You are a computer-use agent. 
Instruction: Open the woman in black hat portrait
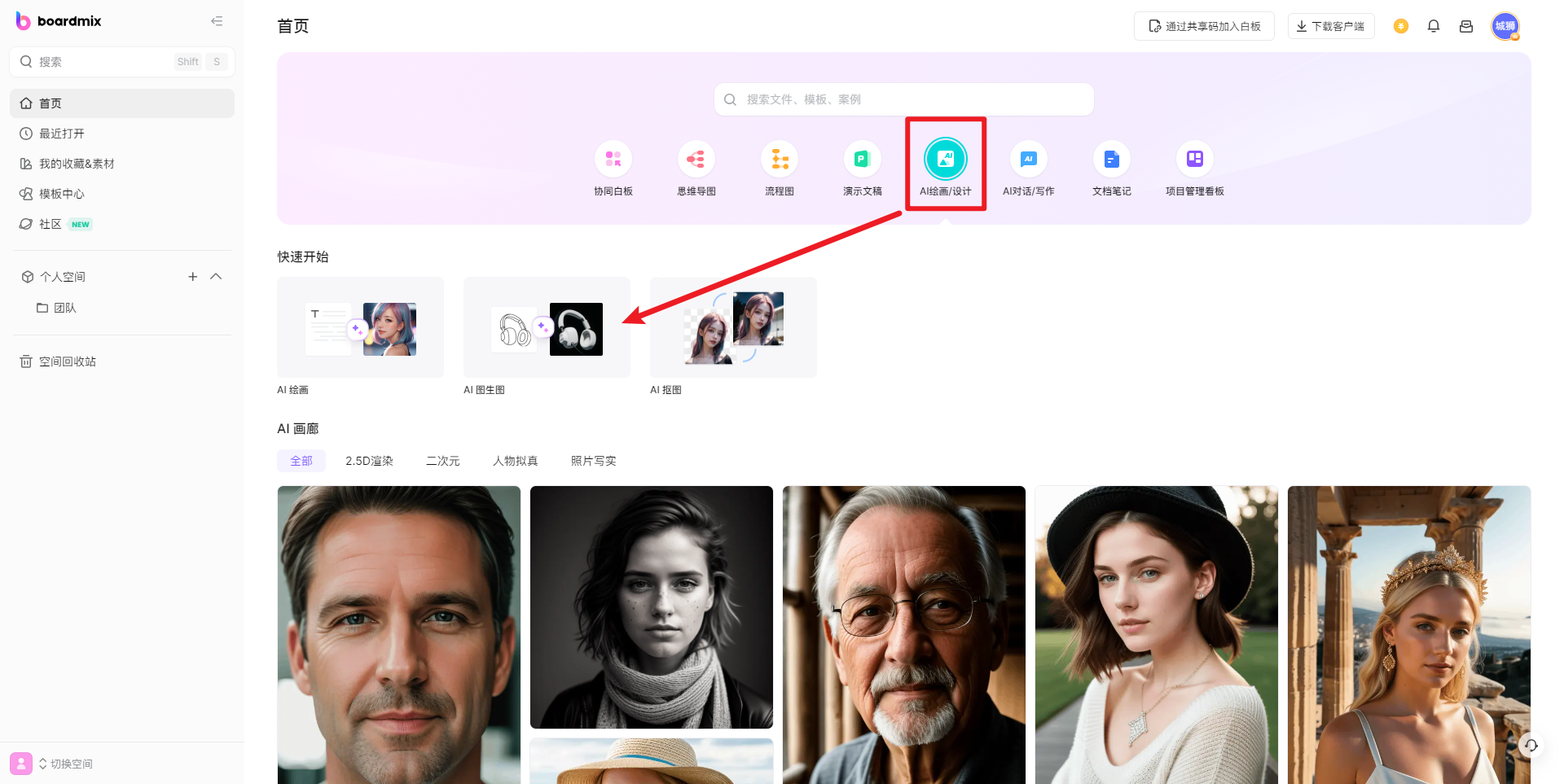(x=1157, y=635)
